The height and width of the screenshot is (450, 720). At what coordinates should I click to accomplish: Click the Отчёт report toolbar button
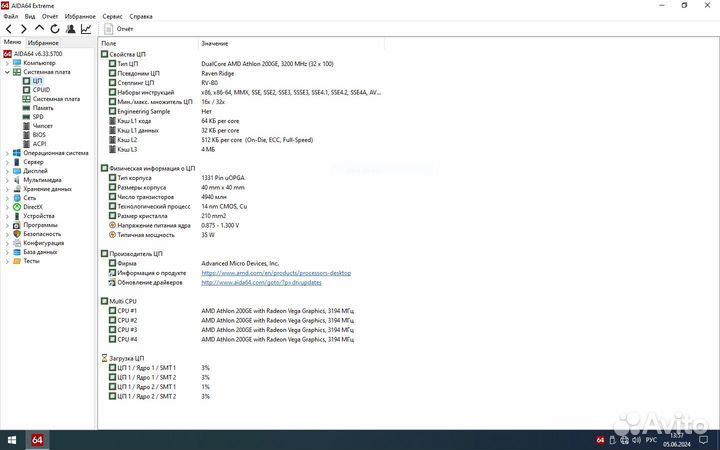[118, 29]
